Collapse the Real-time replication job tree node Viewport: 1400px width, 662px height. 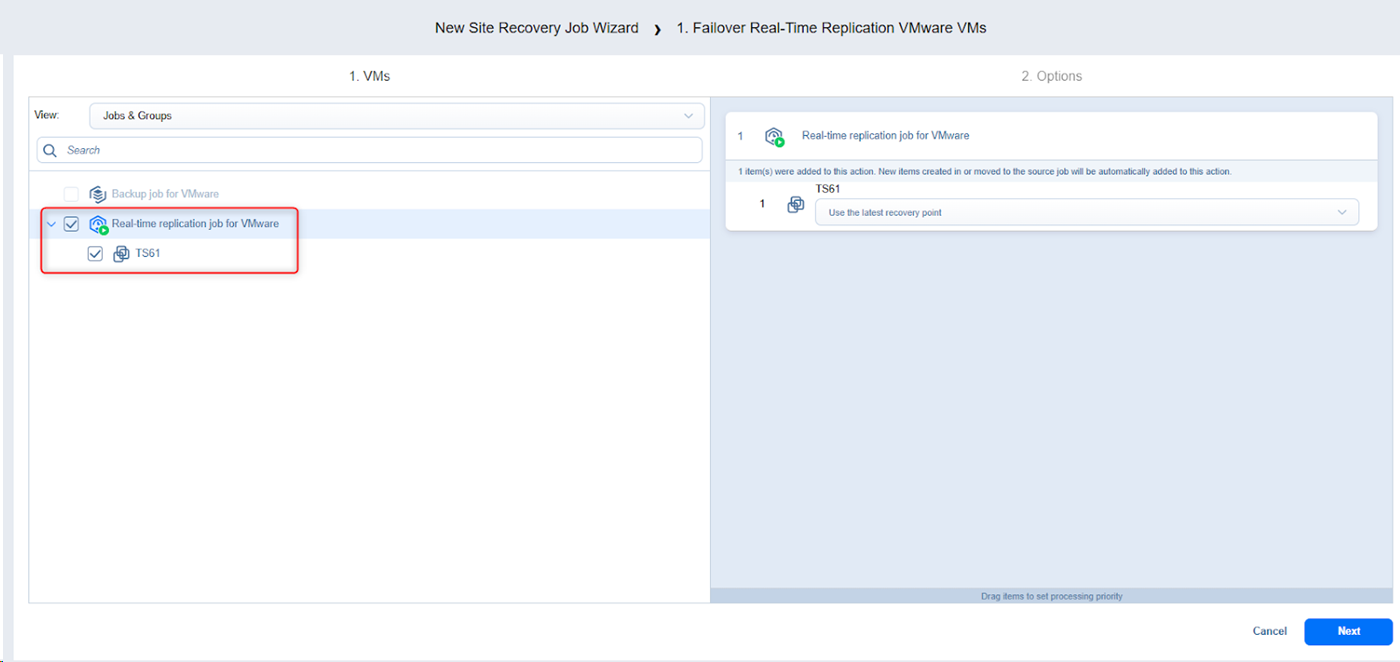51,224
